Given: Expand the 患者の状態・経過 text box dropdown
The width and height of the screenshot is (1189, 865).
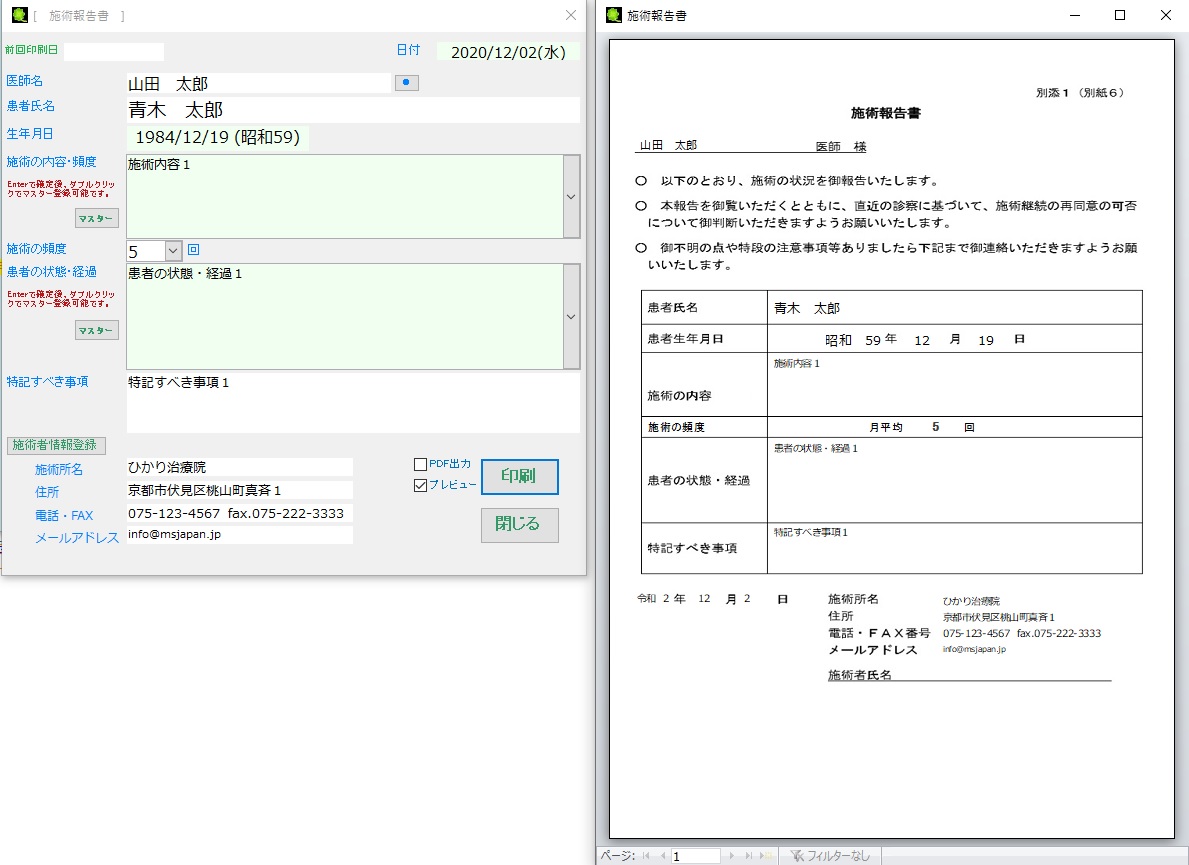Looking at the screenshot, I should 572,316.
